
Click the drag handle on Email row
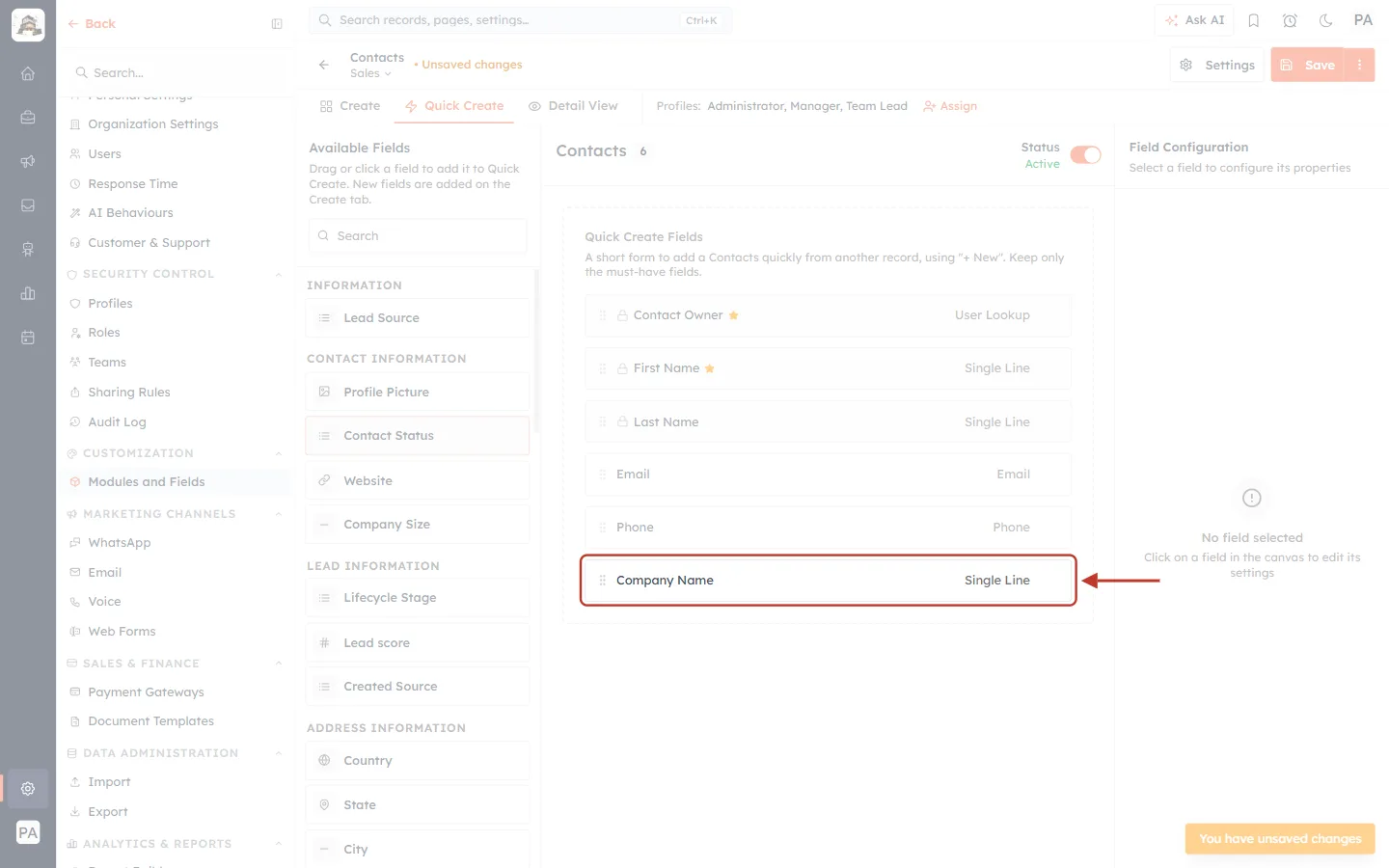[x=602, y=475]
